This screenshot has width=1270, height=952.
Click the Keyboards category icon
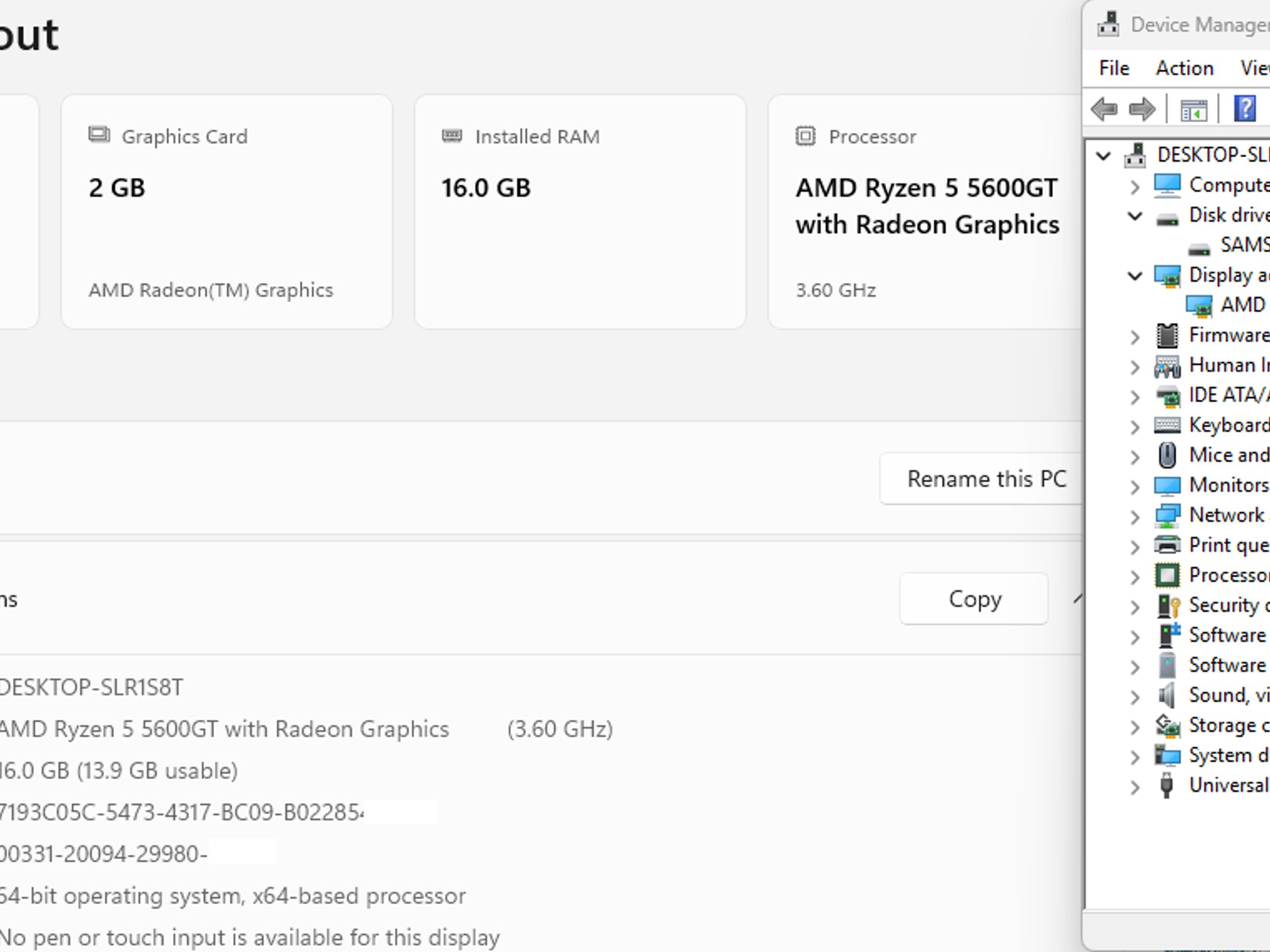(1167, 425)
